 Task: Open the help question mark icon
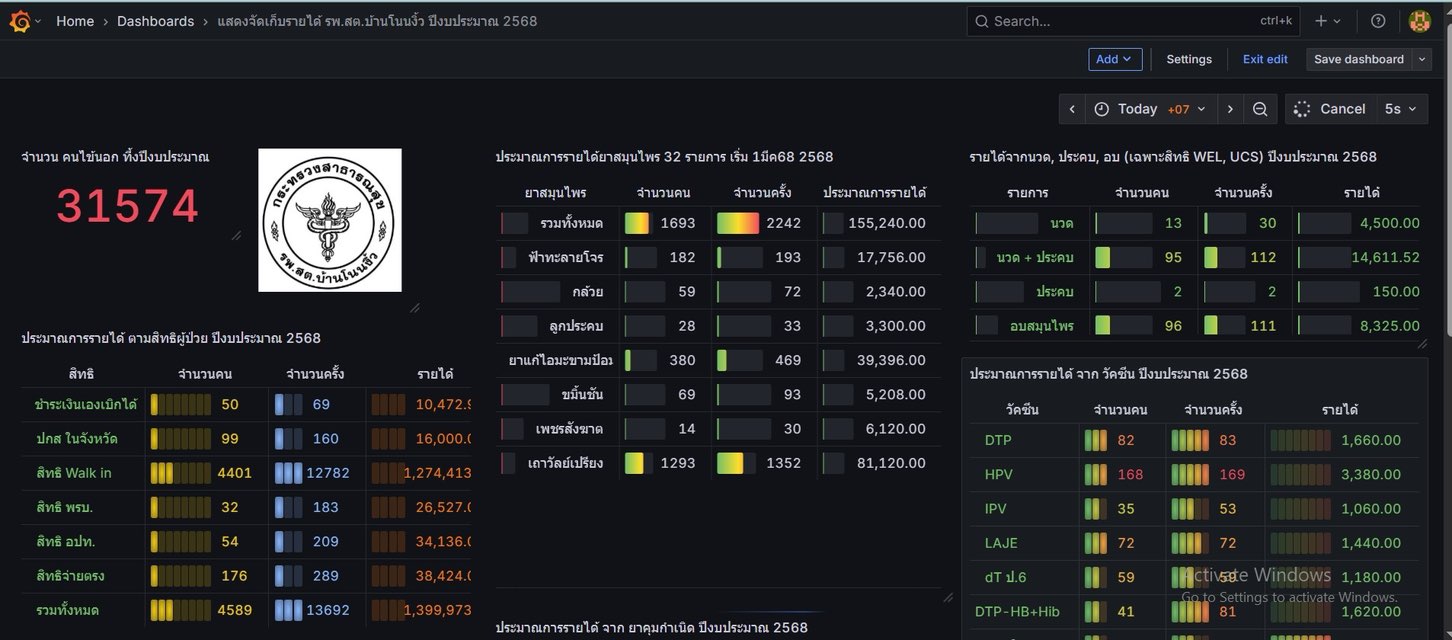pyautogui.click(x=1378, y=21)
